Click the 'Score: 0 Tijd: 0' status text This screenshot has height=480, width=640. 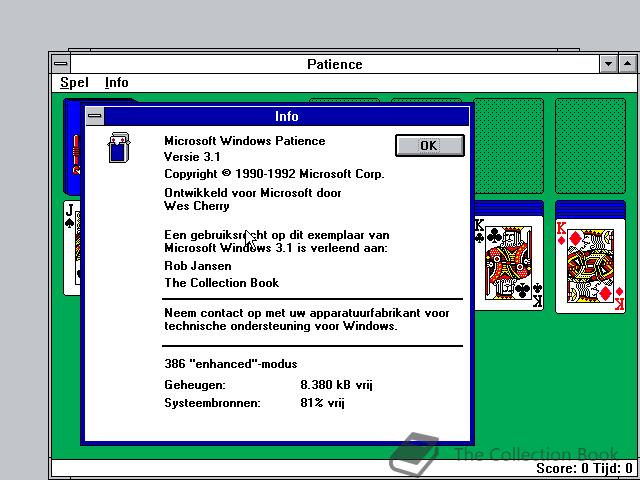click(x=584, y=468)
